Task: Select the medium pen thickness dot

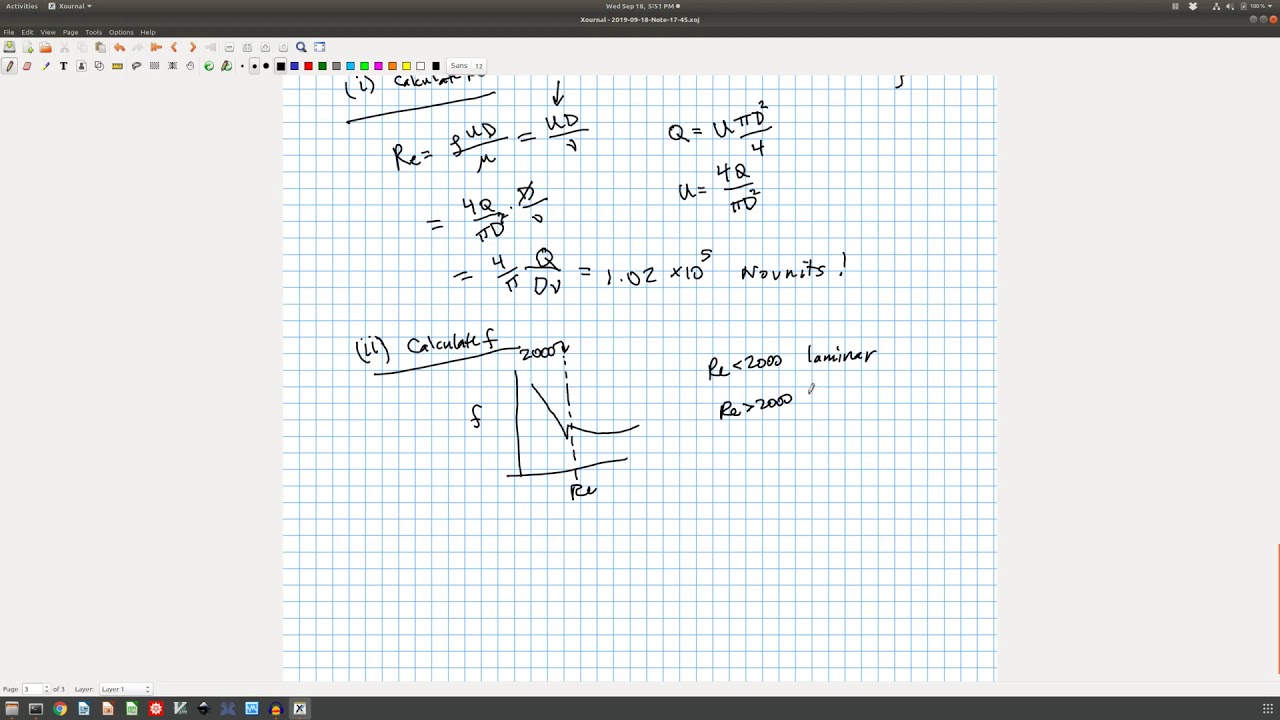Action: coord(254,66)
